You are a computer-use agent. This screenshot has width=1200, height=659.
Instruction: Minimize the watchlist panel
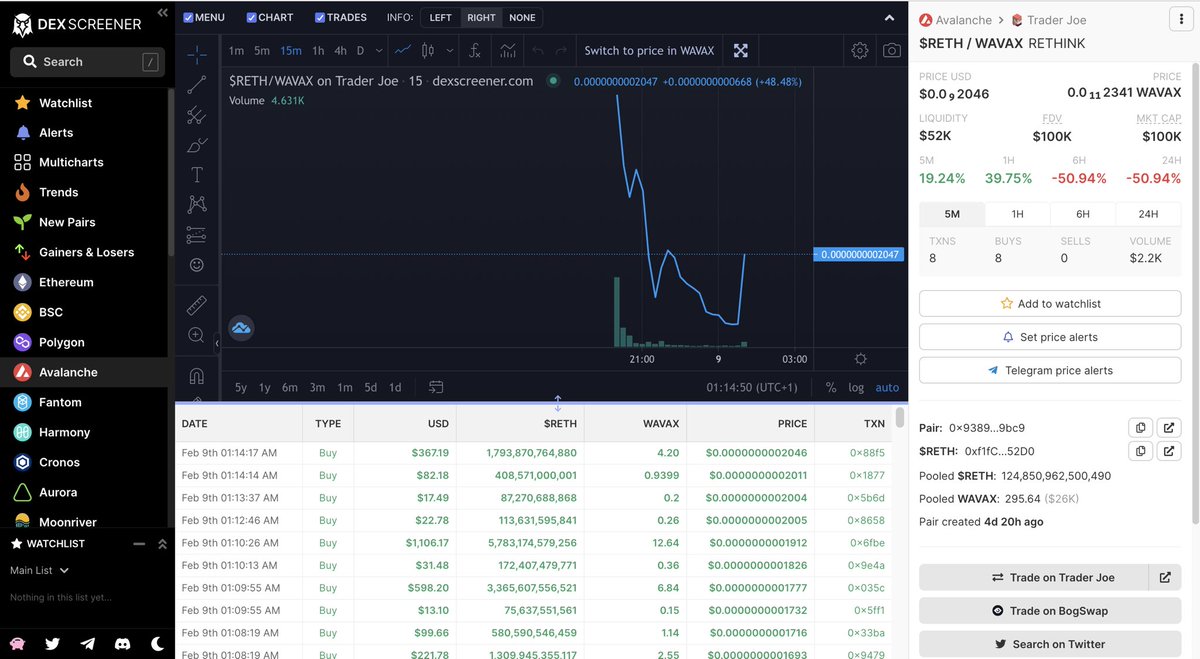pyautogui.click(x=140, y=544)
